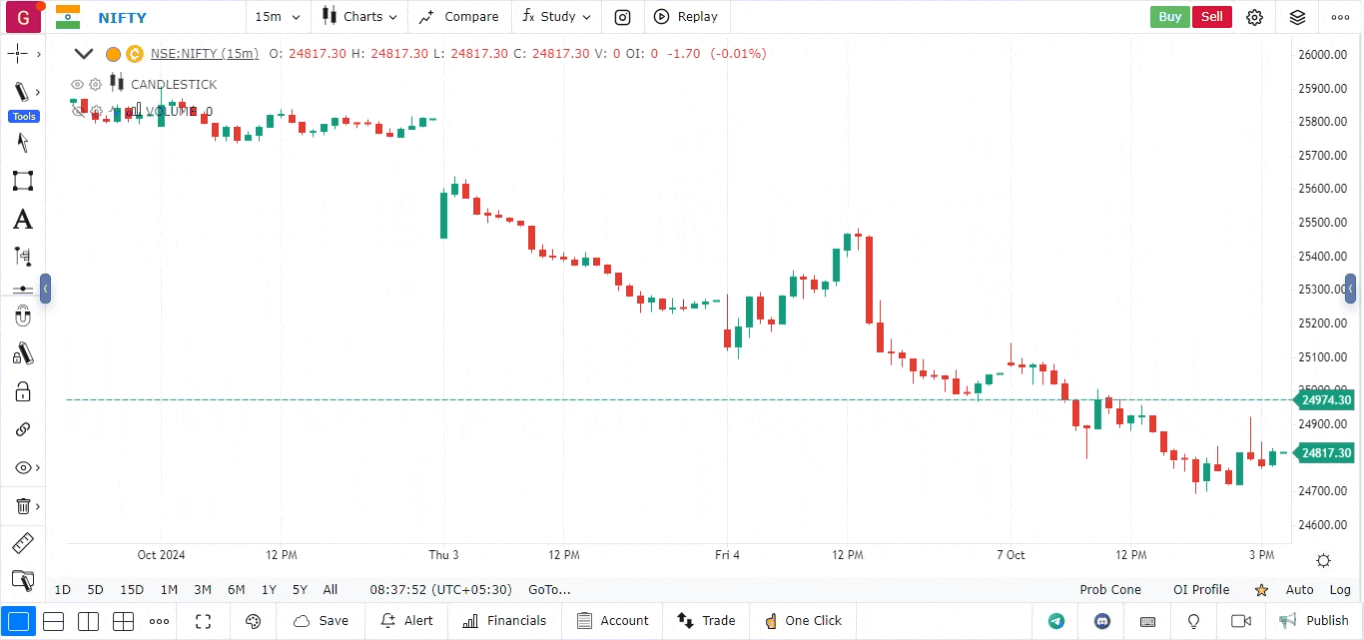Select the two-row split chart layout
Screen dimensions: 1364x640
tap(54, 621)
